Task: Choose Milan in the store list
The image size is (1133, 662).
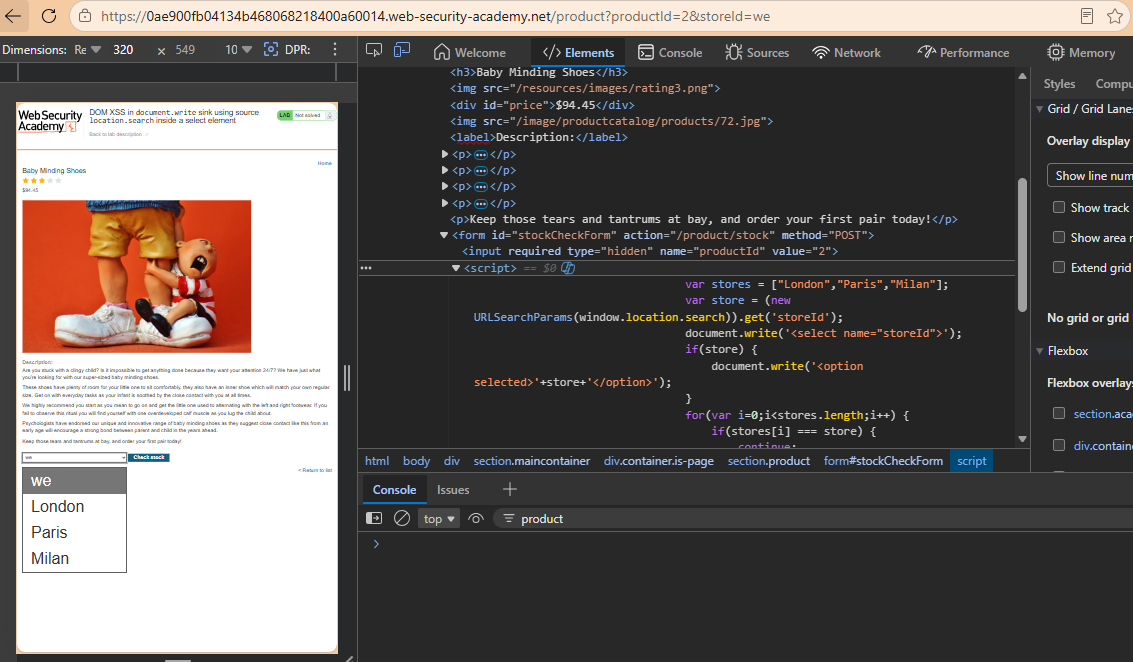Action: point(74,559)
